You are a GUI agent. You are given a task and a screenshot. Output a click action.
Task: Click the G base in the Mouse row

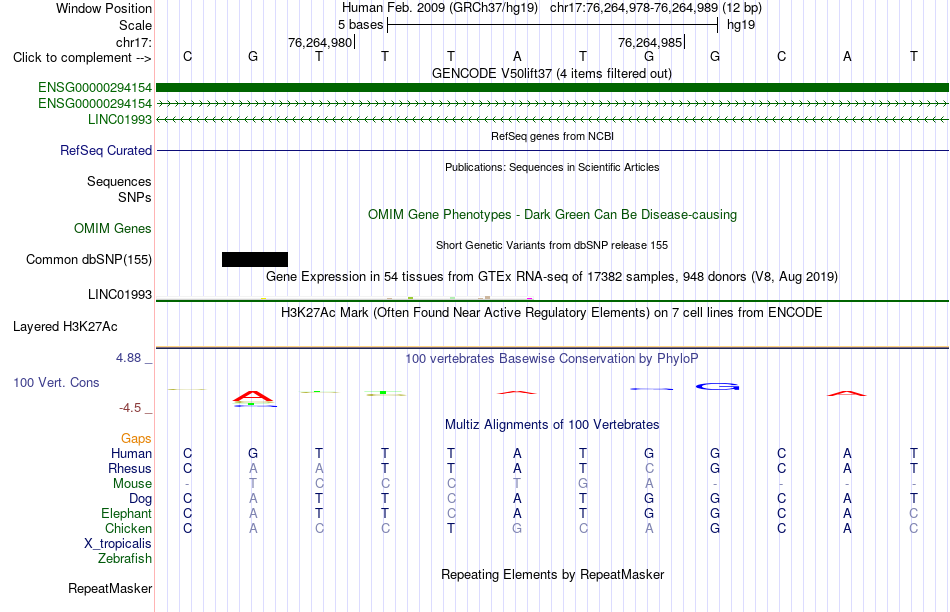pyautogui.click(x=583, y=484)
